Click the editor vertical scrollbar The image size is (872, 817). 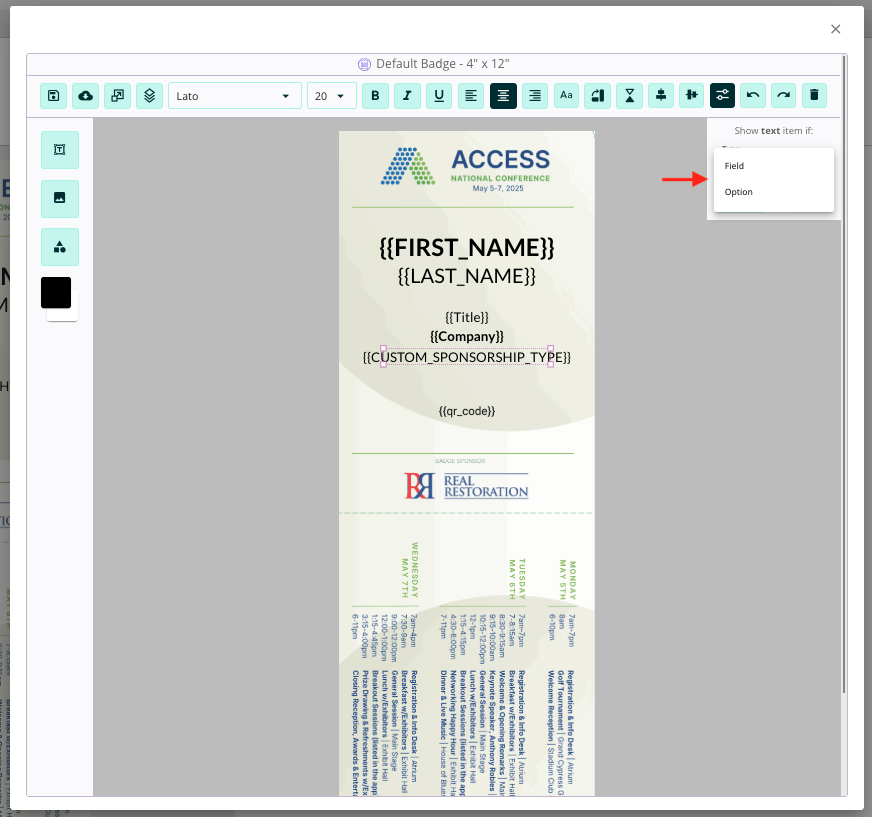click(x=844, y=375)
